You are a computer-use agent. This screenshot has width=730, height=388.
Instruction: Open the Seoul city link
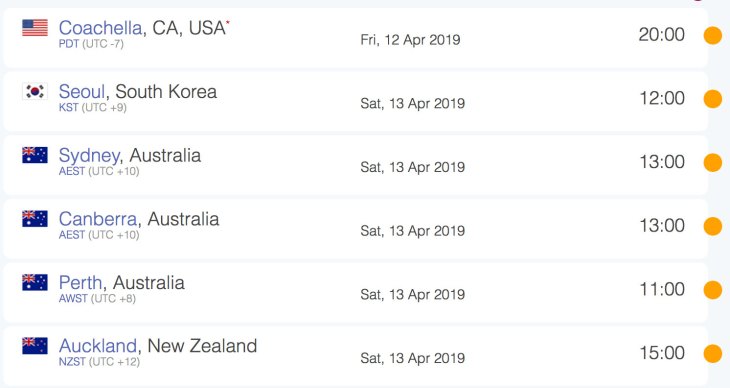pyautogui.click(x=82, y=91)
